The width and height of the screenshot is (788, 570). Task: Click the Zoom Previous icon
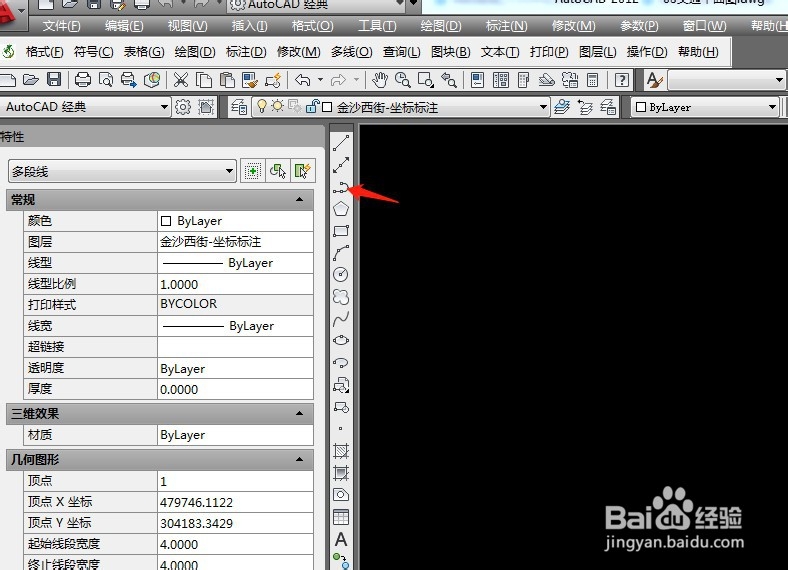[449, 80]
